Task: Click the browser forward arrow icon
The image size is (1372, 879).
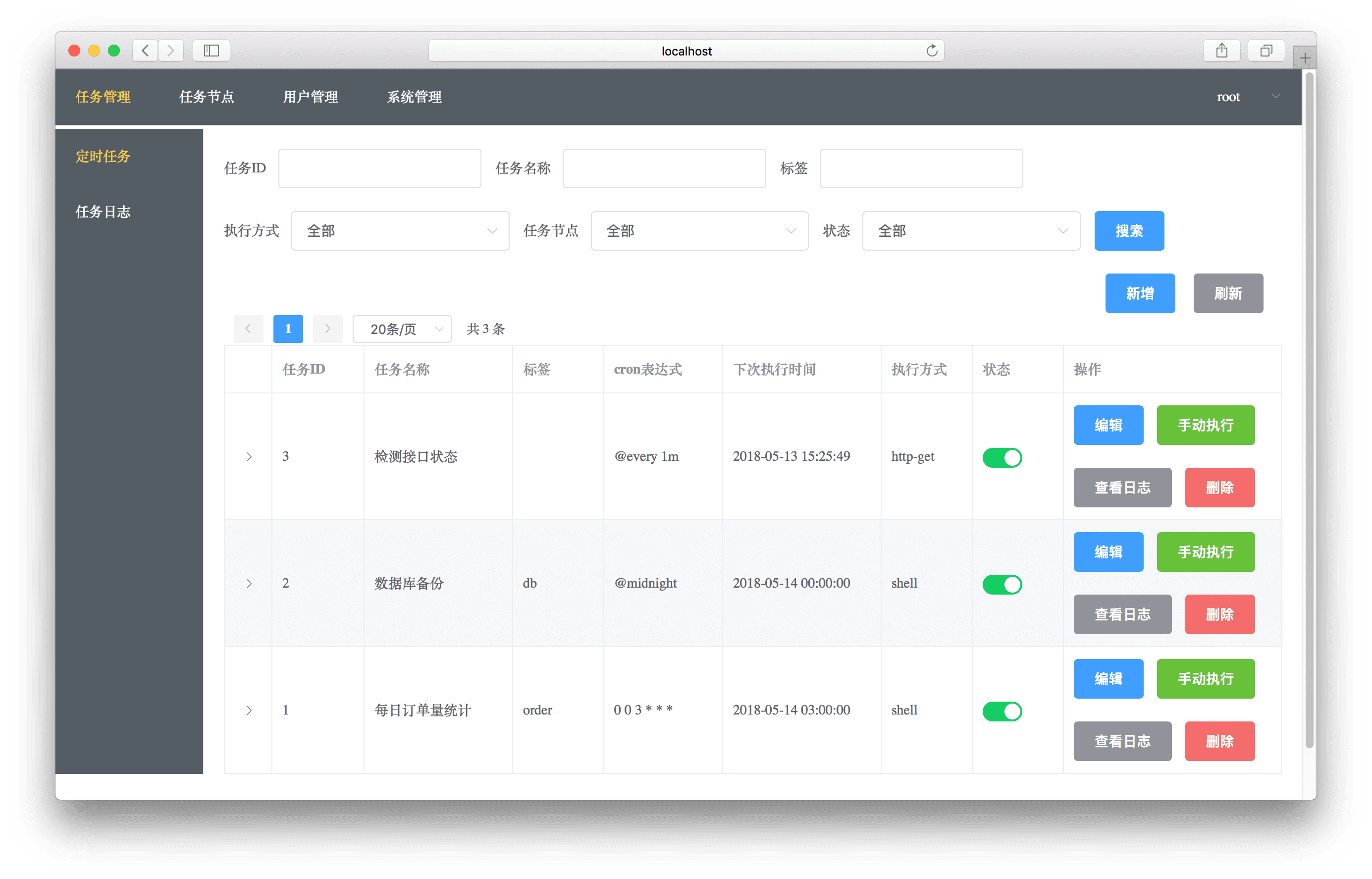Action: (170, 51)
